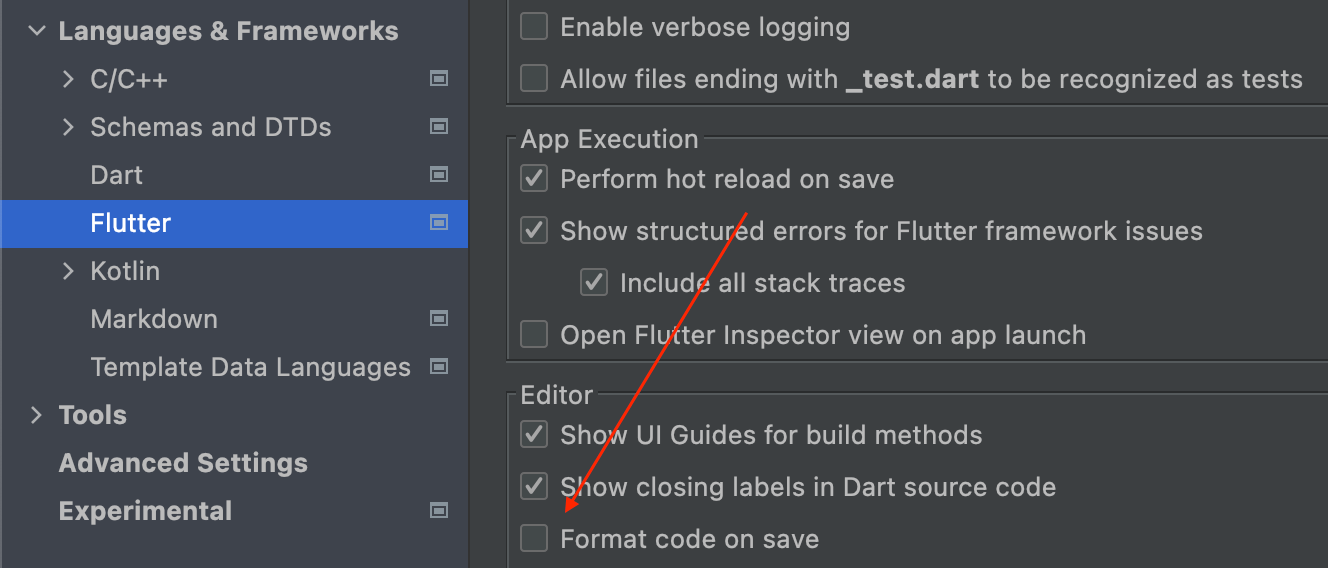Screen dimensions: 1328x568
Task: Click project-level icon next to Schemas and DTDs
Action: coord(438,127)
